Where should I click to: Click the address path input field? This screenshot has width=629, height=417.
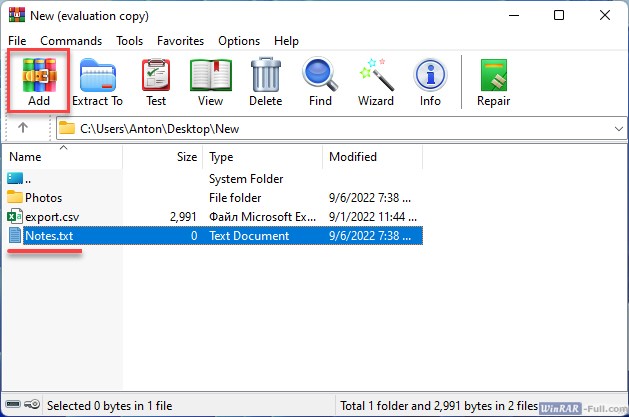pyautogui.click(x=330, y=128)
